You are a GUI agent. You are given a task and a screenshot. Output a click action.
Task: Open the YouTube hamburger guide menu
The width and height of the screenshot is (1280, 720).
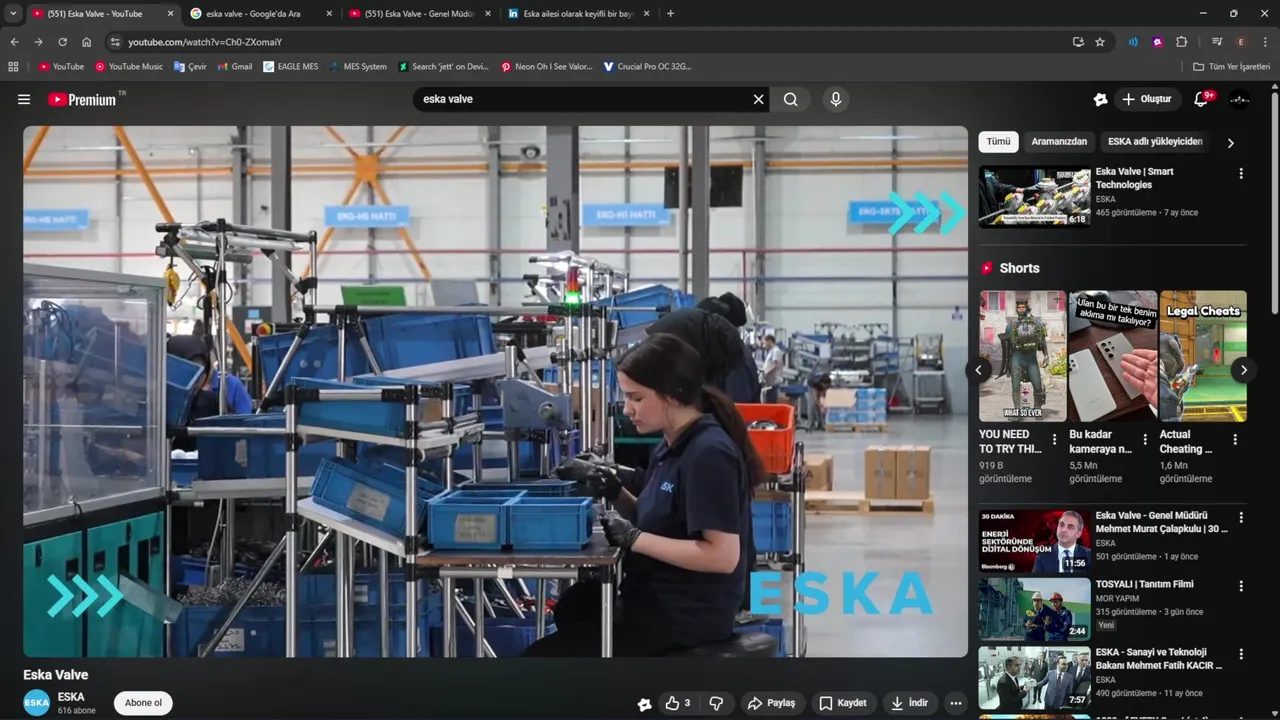tap(24, 99)
